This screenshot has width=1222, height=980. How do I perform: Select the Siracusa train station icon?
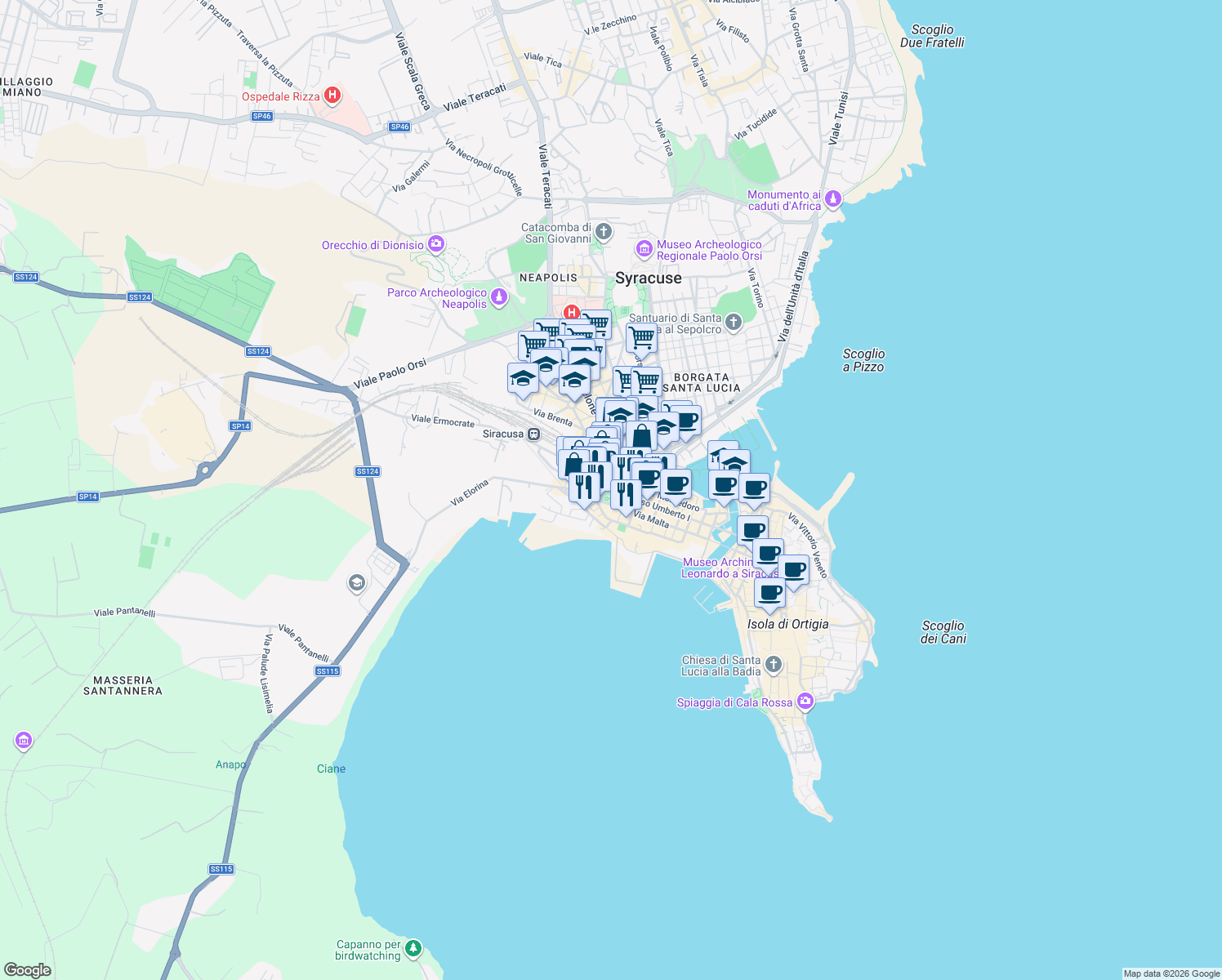pyautogui.click(x=533, y=434)
